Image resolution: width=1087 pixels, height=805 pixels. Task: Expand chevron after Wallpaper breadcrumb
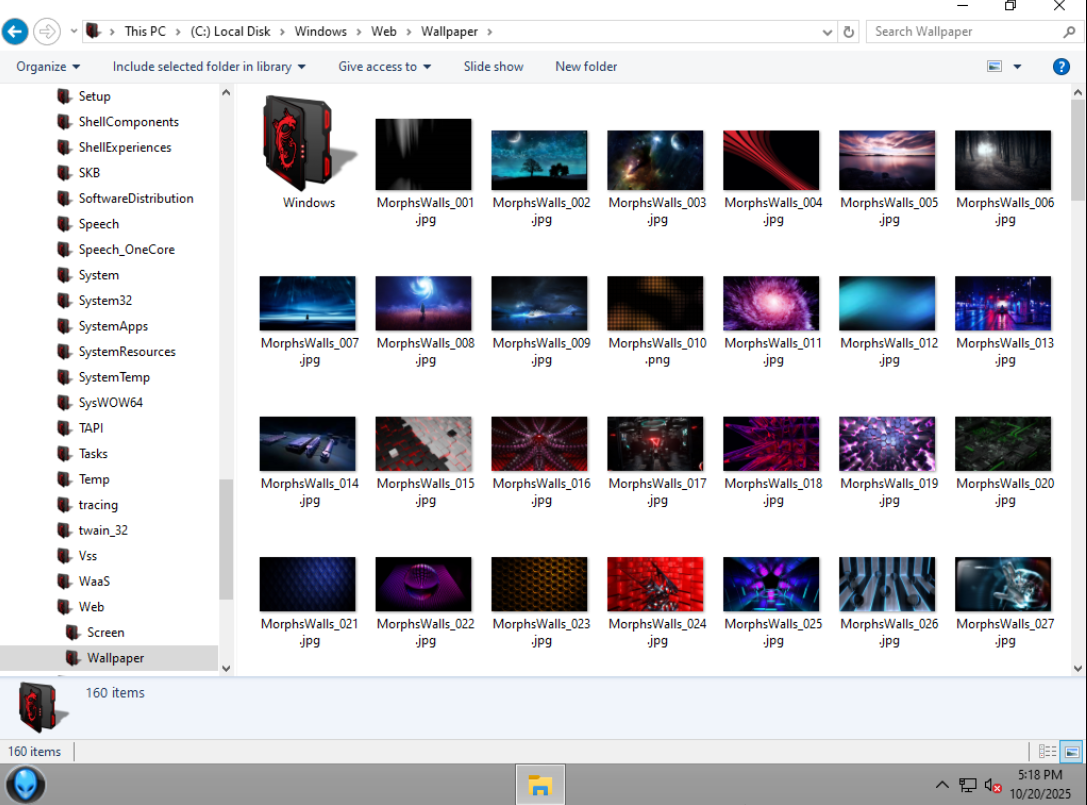pyautogui.click(x=489, y=32)
